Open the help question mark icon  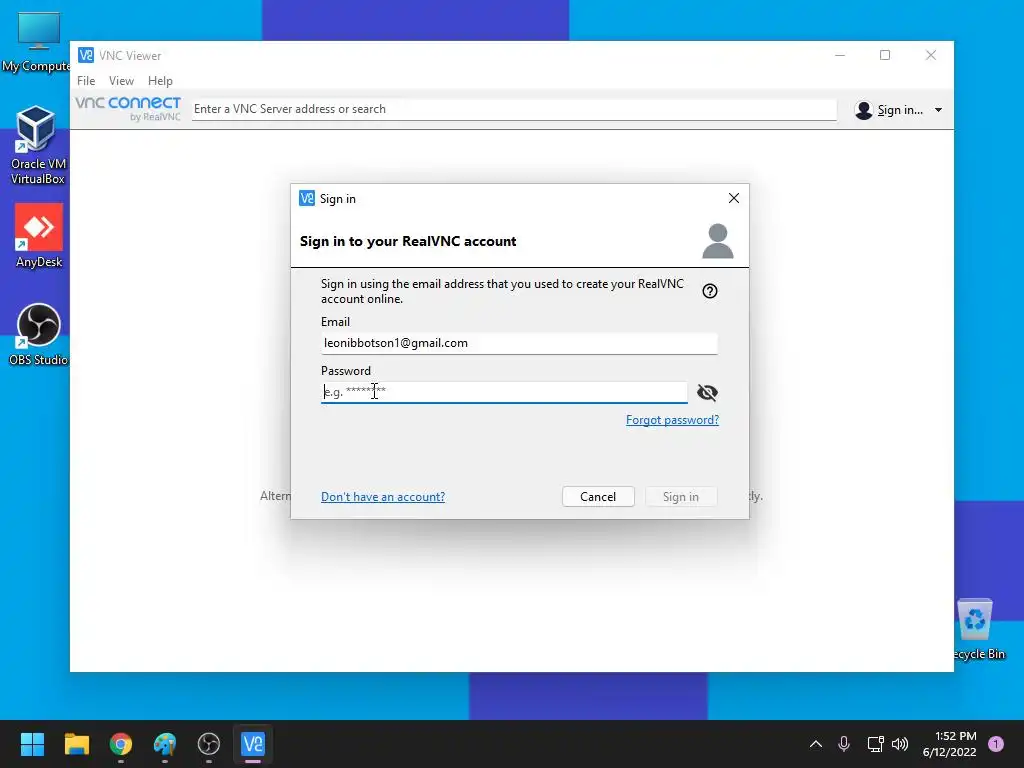tap(710, 291)
